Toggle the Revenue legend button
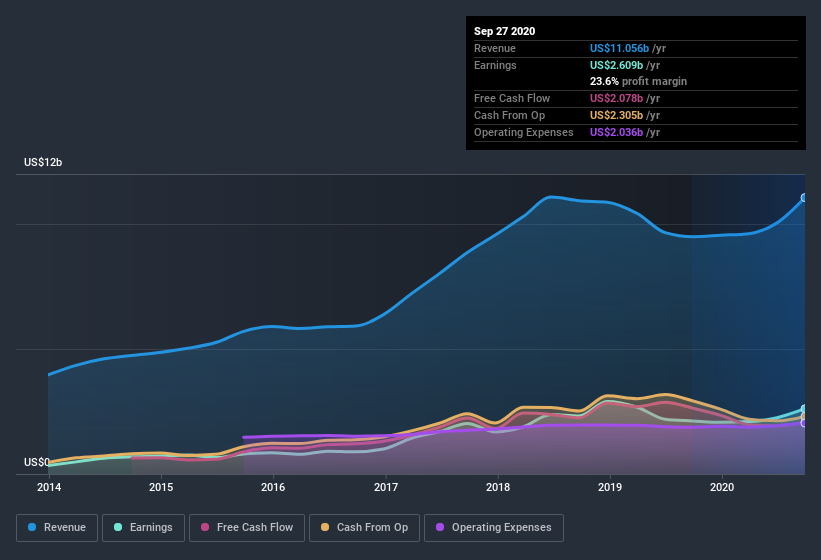This screenshot has height=560, width=821. 57,528
